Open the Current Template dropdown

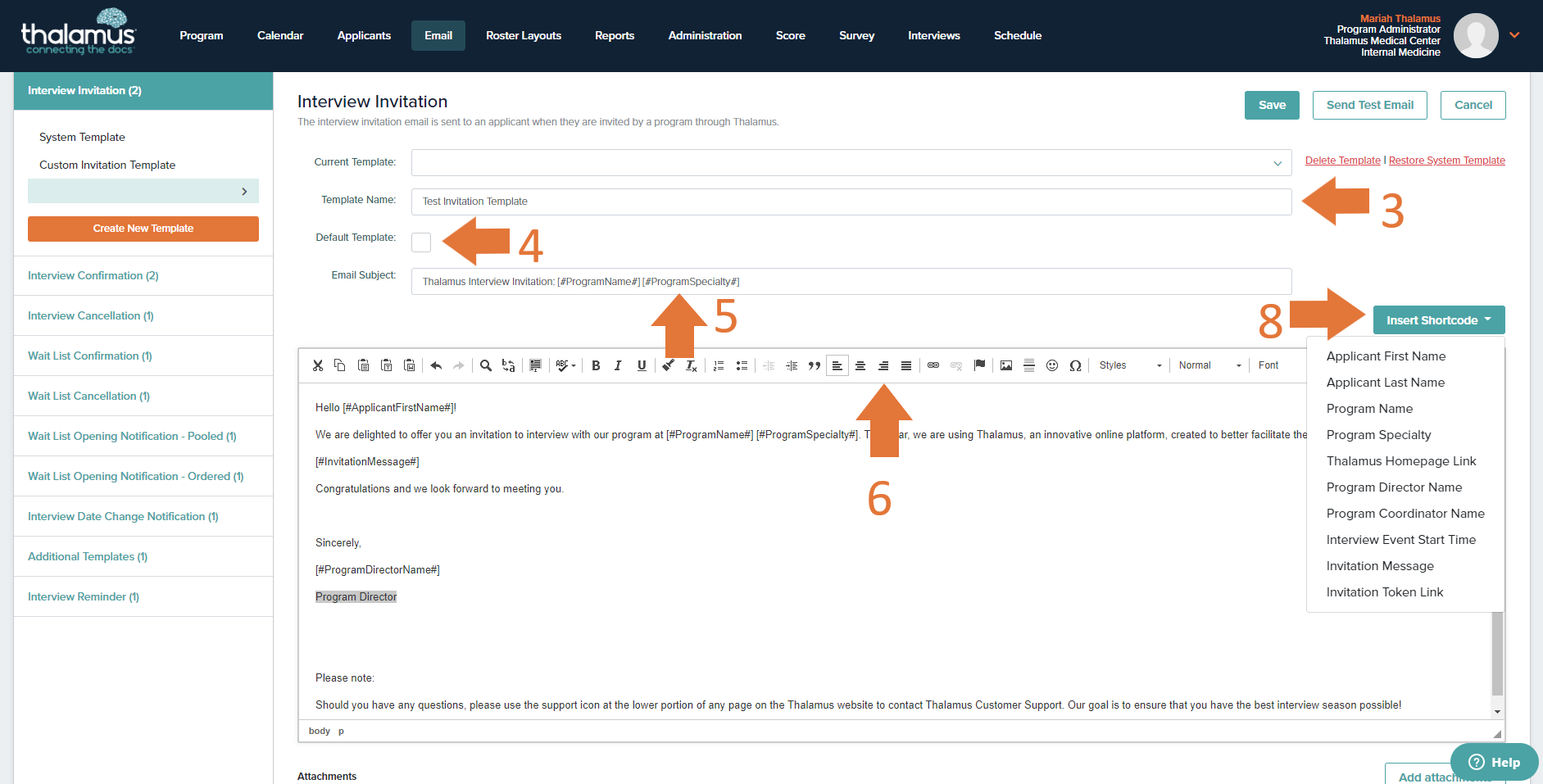click(x=851, y=163)
